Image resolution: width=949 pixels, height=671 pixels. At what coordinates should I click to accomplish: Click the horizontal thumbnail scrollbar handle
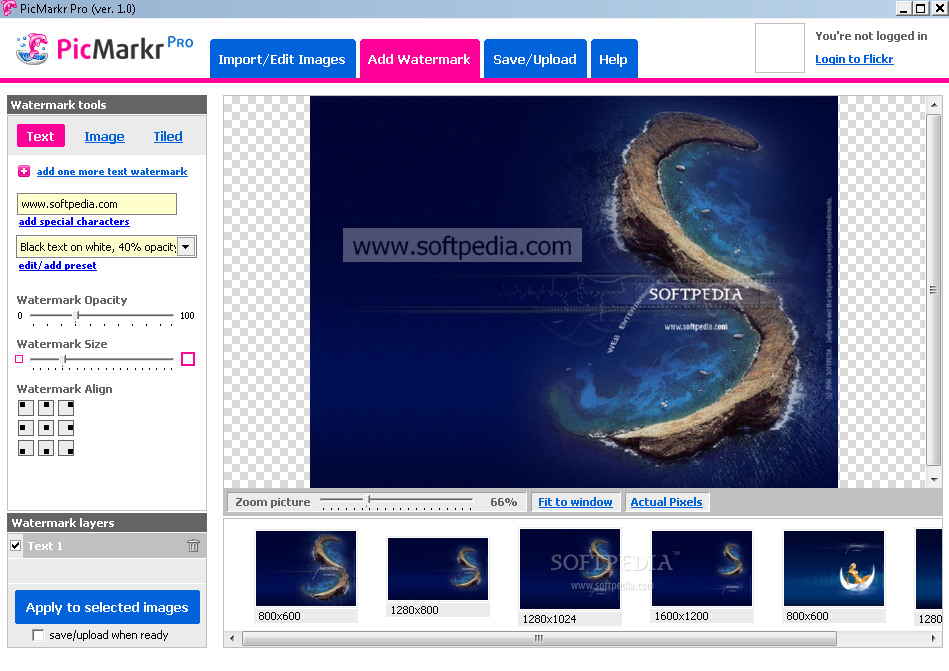point(539,638)
